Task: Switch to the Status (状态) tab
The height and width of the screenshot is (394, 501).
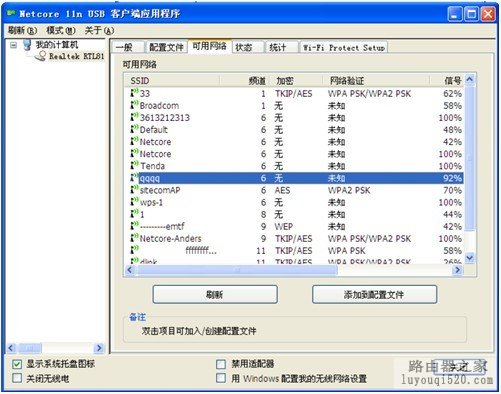Action: pos(248,47)
